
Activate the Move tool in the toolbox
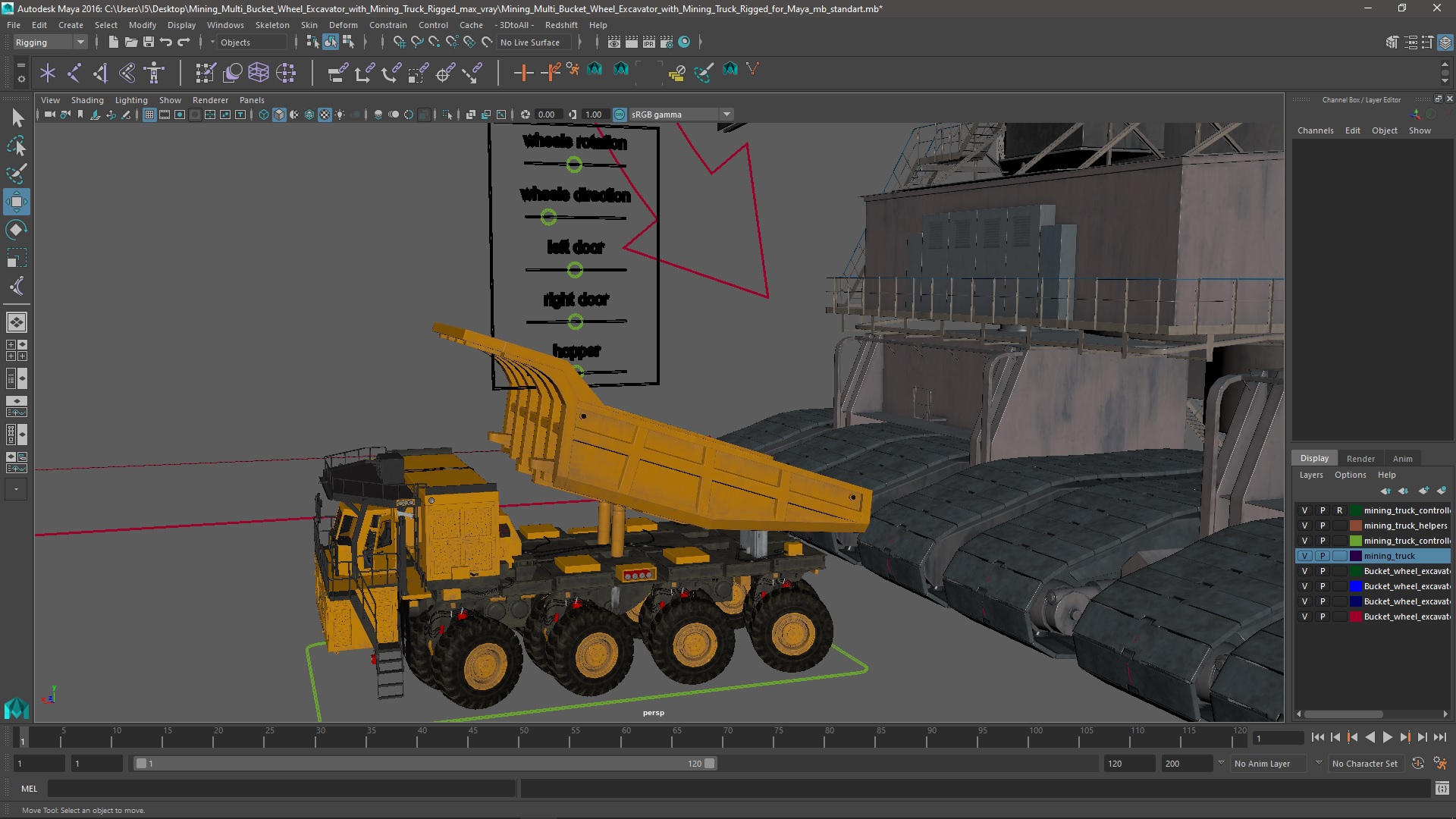pyautogui.click(x=17, y=202)
